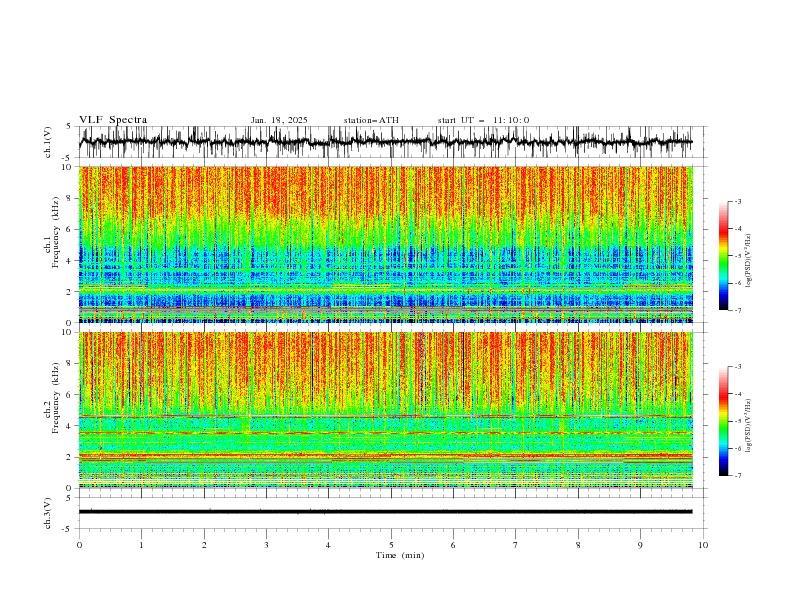Click the "2" kHz tick on ch.1 spectrogram axis

pyautogui.click(x=70, y=292)
